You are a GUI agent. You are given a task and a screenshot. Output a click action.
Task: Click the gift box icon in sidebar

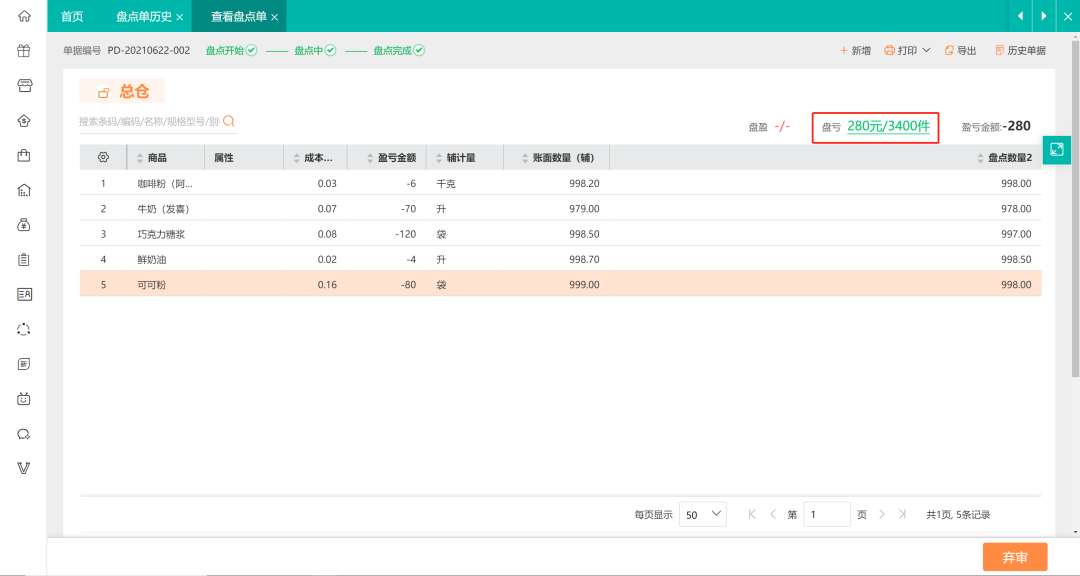(24, 51)
